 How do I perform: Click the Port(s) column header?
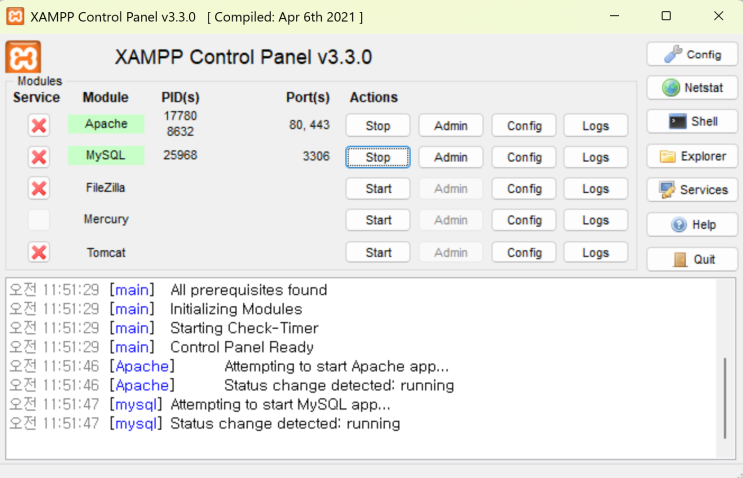pyautogui.click(x=308, y=97)
